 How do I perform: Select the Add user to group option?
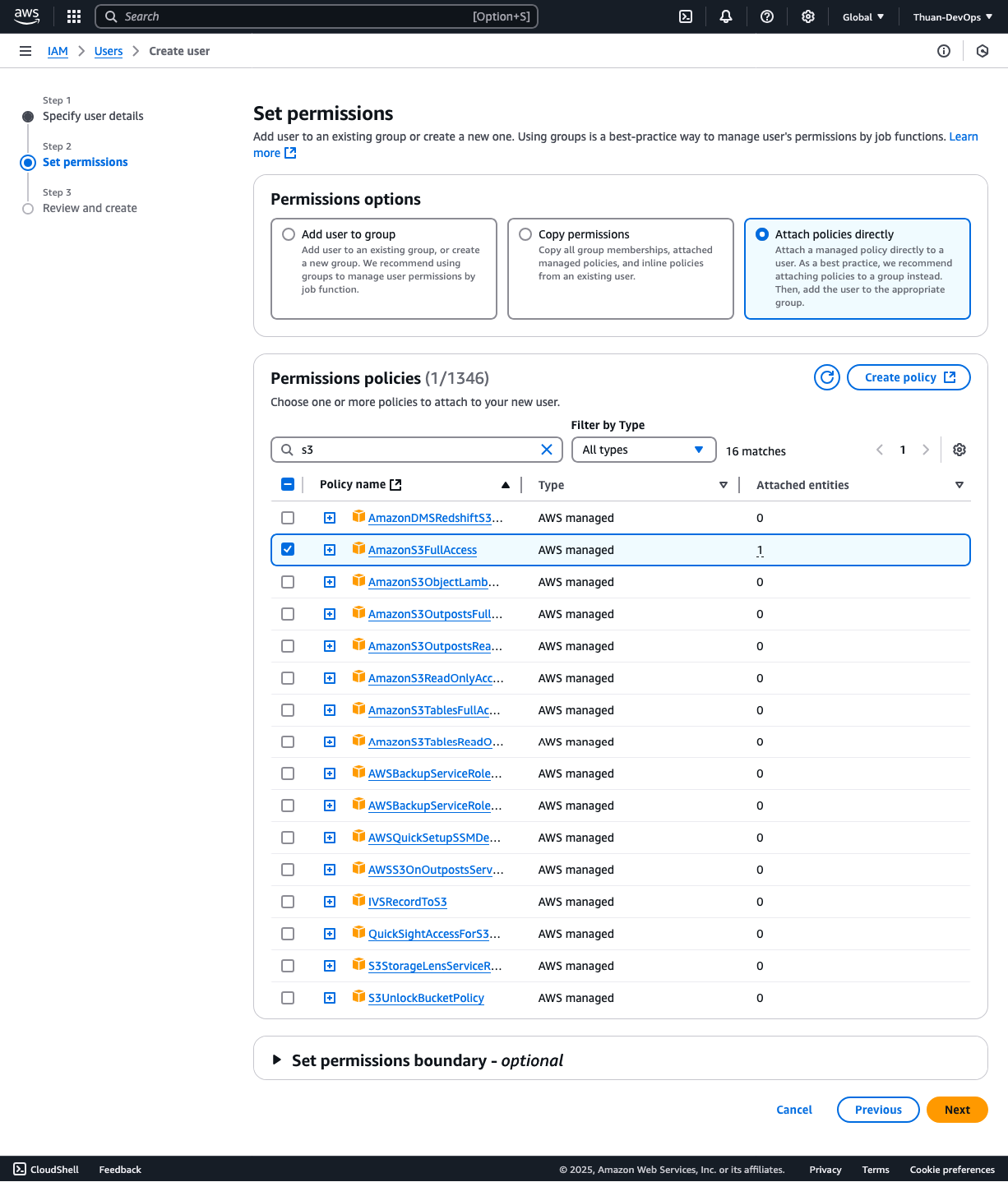pos(289,234)
